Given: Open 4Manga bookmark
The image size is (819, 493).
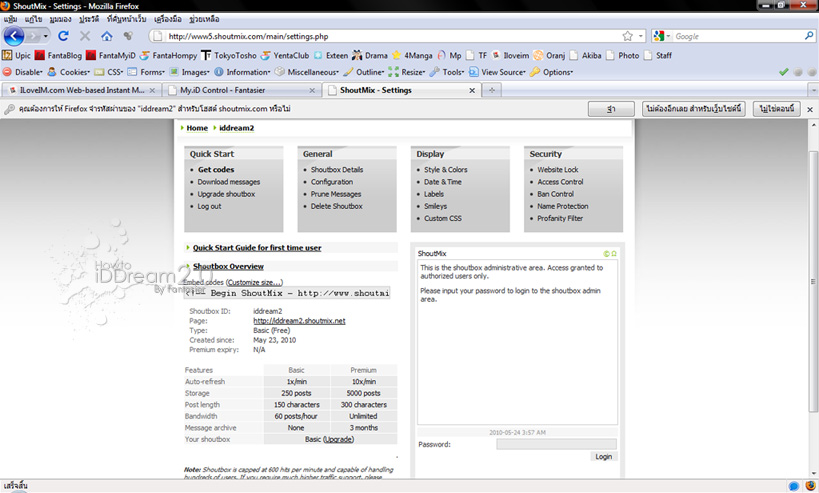Looking at the screenshot, I should pos(412,55).
